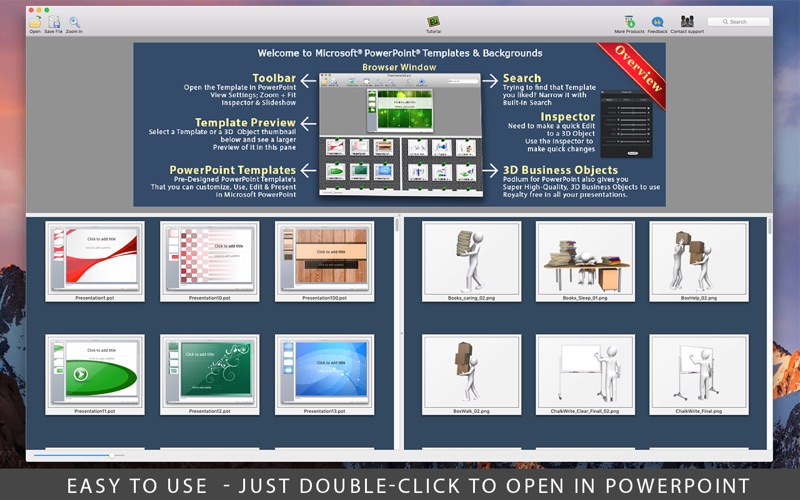The height and width of the screenshot is (500, 800).
Task: Open the Tutorial icon in toolbar
Action: [434, 22]
